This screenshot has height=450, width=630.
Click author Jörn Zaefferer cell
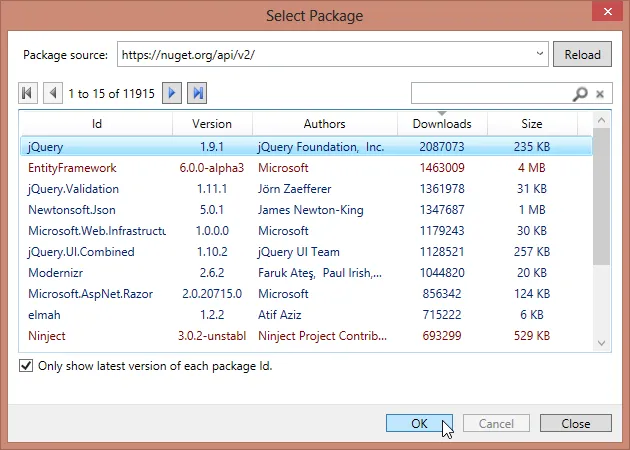coord(295,189)
